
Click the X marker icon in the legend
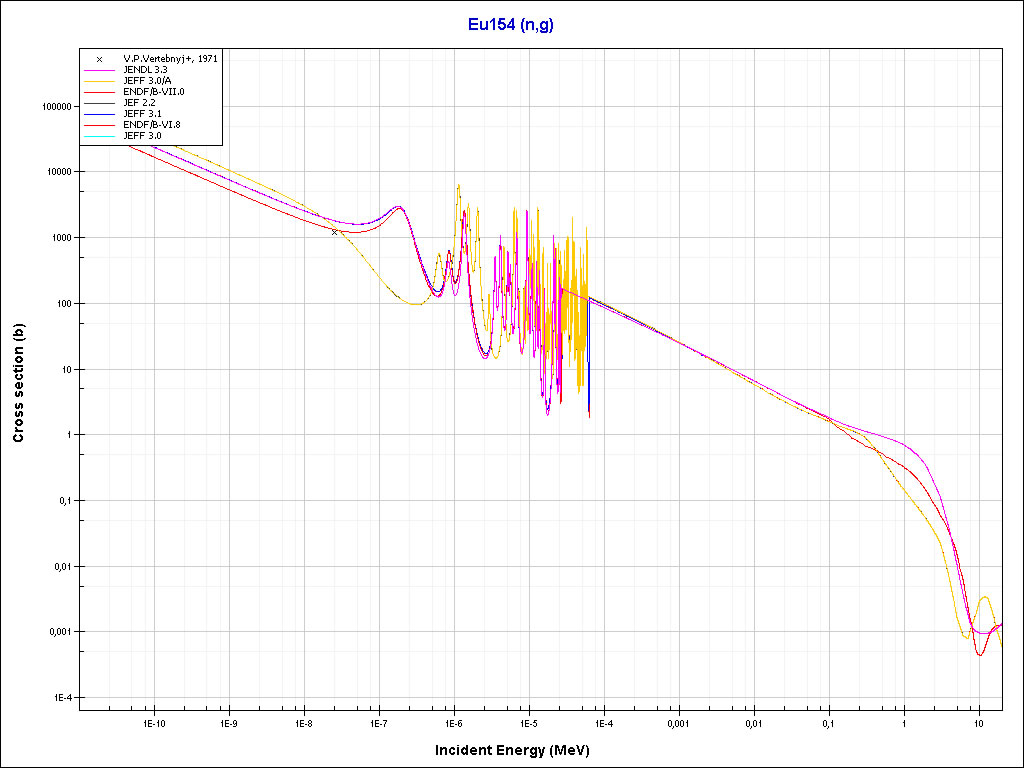(x=99, y=59)
